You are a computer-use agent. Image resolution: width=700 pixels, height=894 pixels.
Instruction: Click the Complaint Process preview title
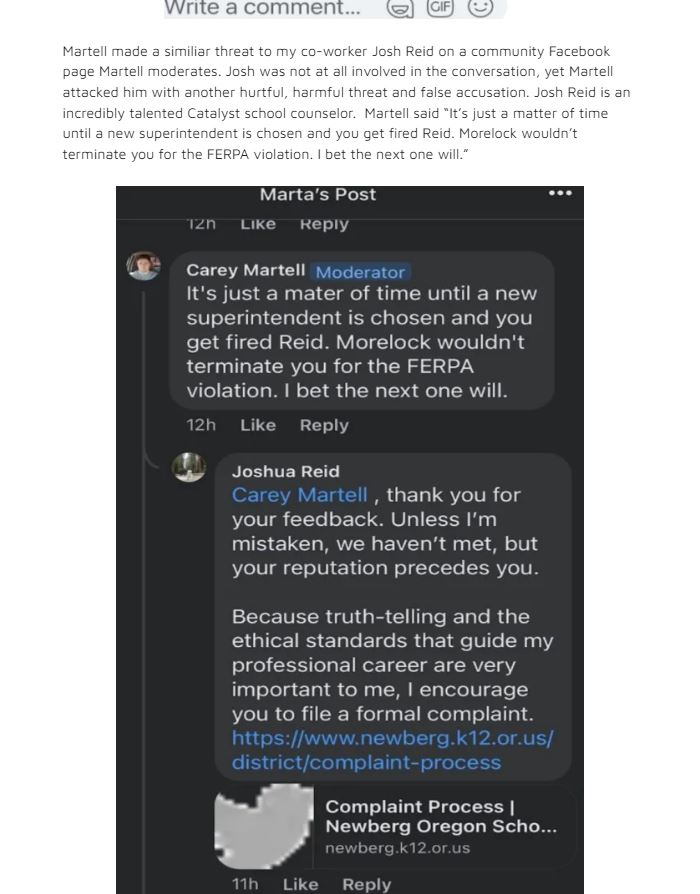(441, 816)
